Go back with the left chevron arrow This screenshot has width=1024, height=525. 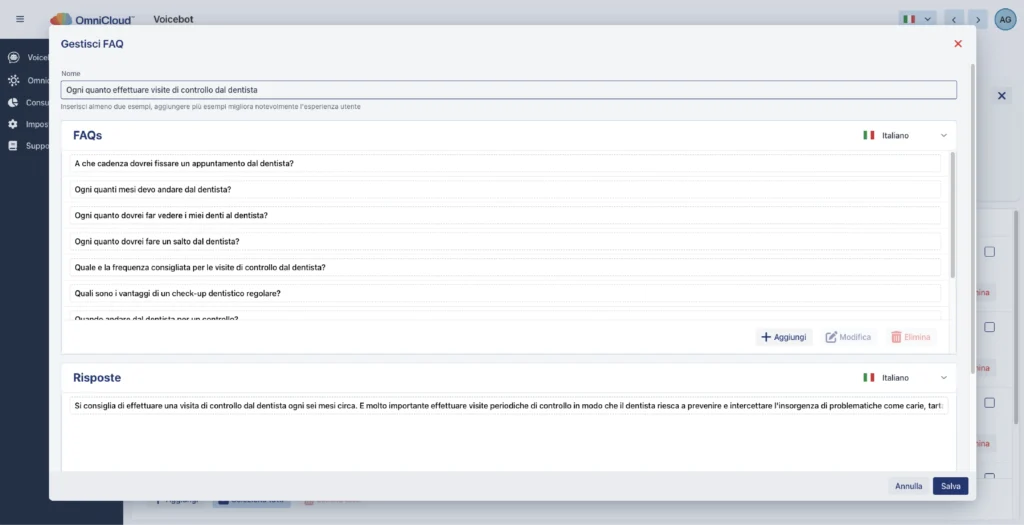[955, 19]
